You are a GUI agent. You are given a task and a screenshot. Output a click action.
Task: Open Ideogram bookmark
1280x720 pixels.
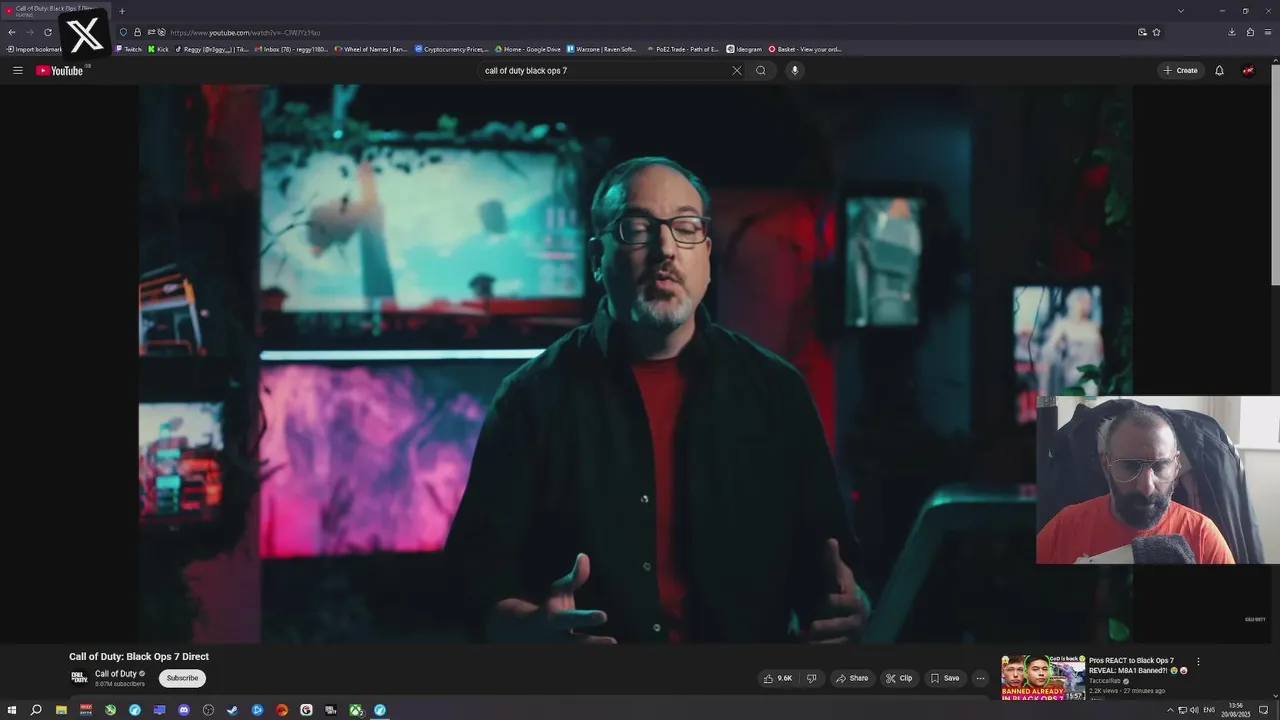pos(744,49)
